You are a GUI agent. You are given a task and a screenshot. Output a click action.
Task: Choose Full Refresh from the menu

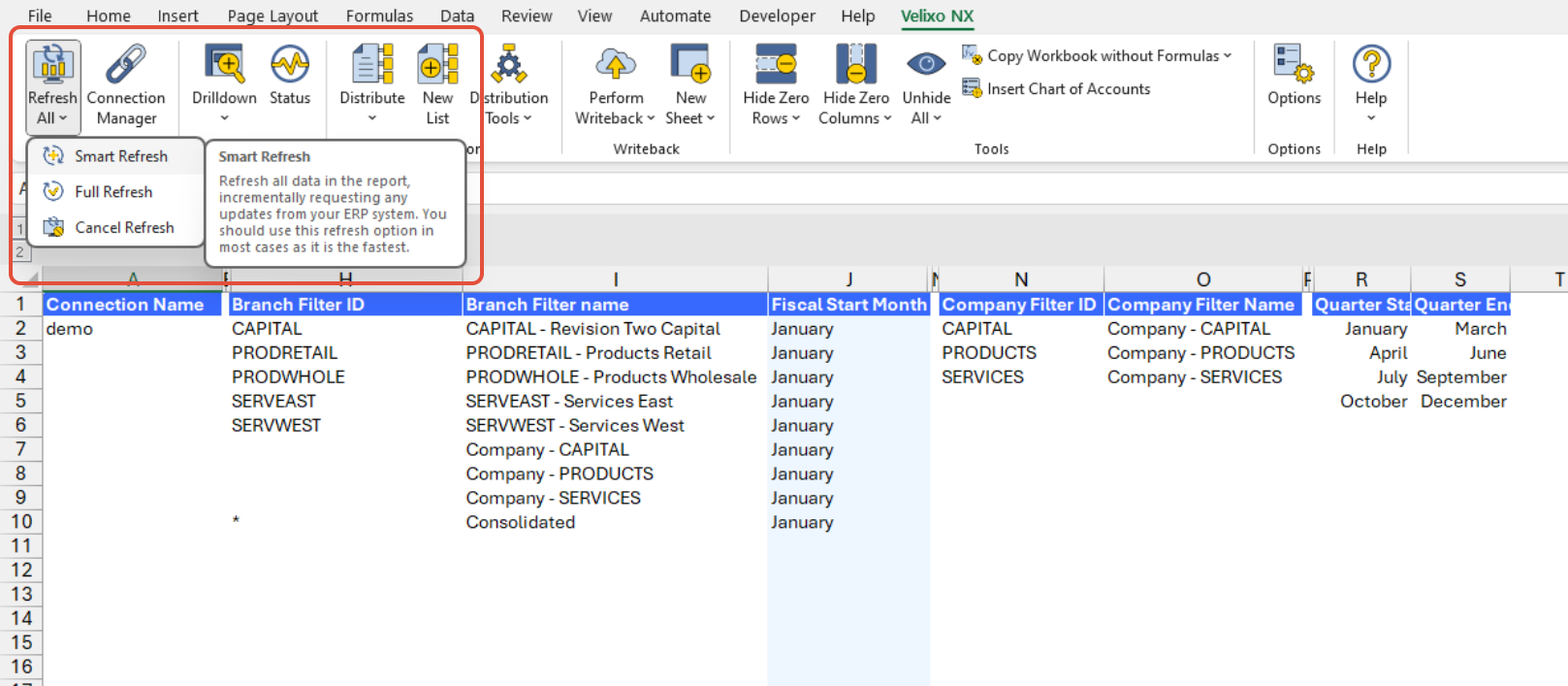pos(116,191)
